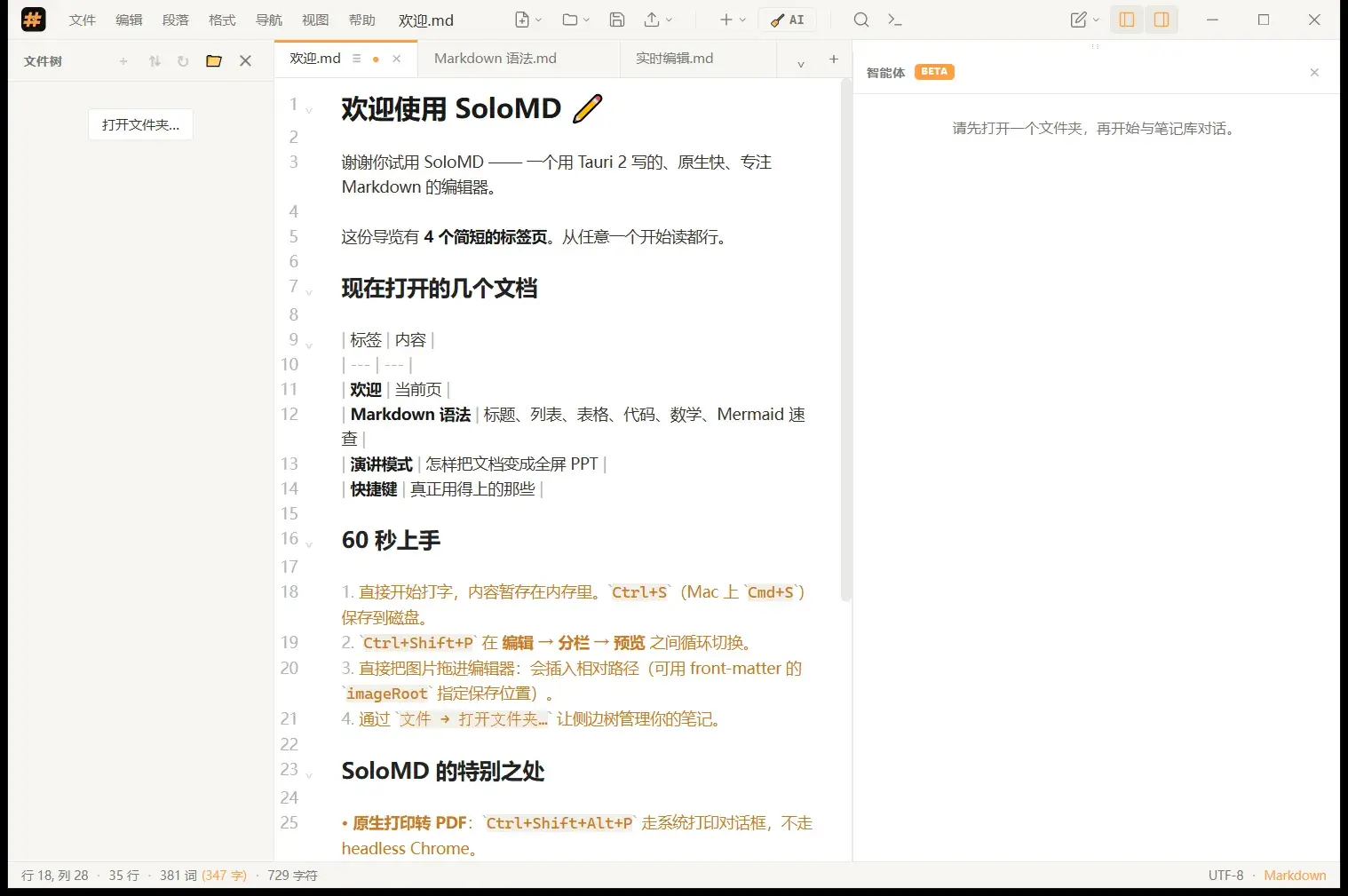Click the plus insert icon in toolbar

coord(726,20)
